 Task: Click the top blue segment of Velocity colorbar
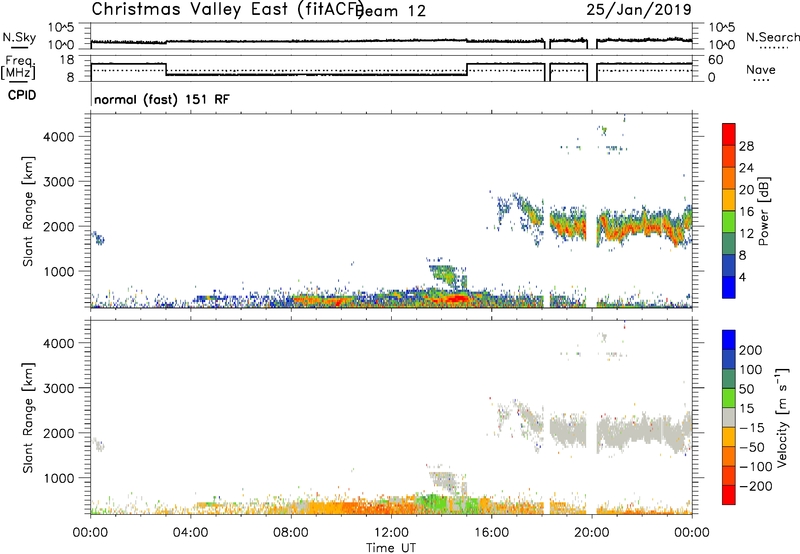[x=729, y=340]
